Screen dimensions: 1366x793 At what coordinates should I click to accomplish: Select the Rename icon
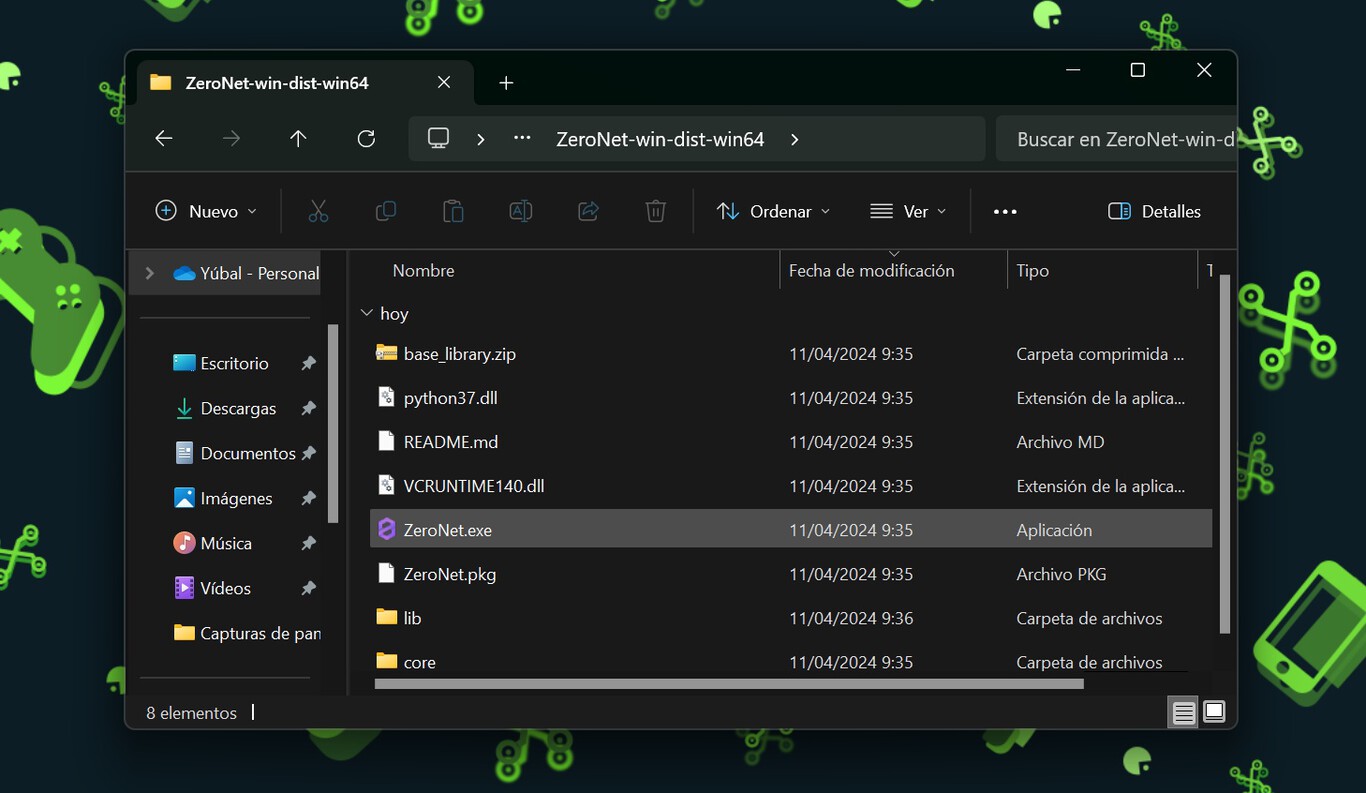[520, 211]
